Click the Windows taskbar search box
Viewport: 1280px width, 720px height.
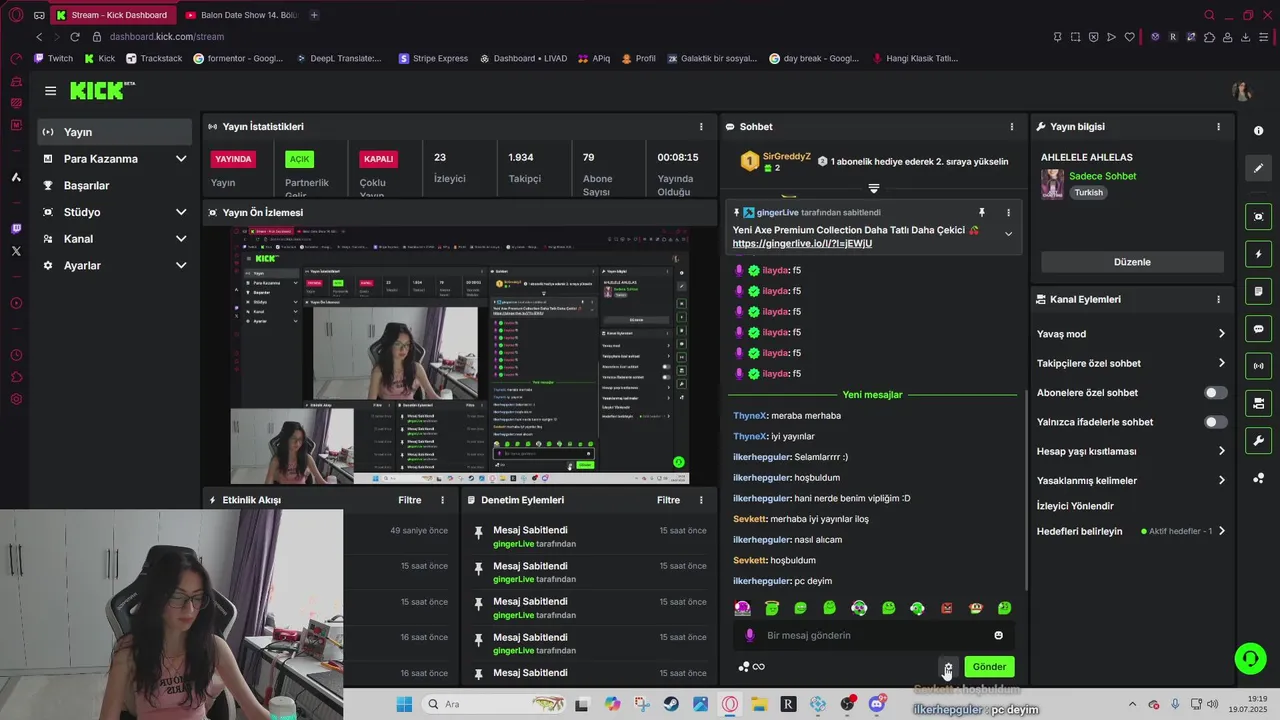(492, 704)
